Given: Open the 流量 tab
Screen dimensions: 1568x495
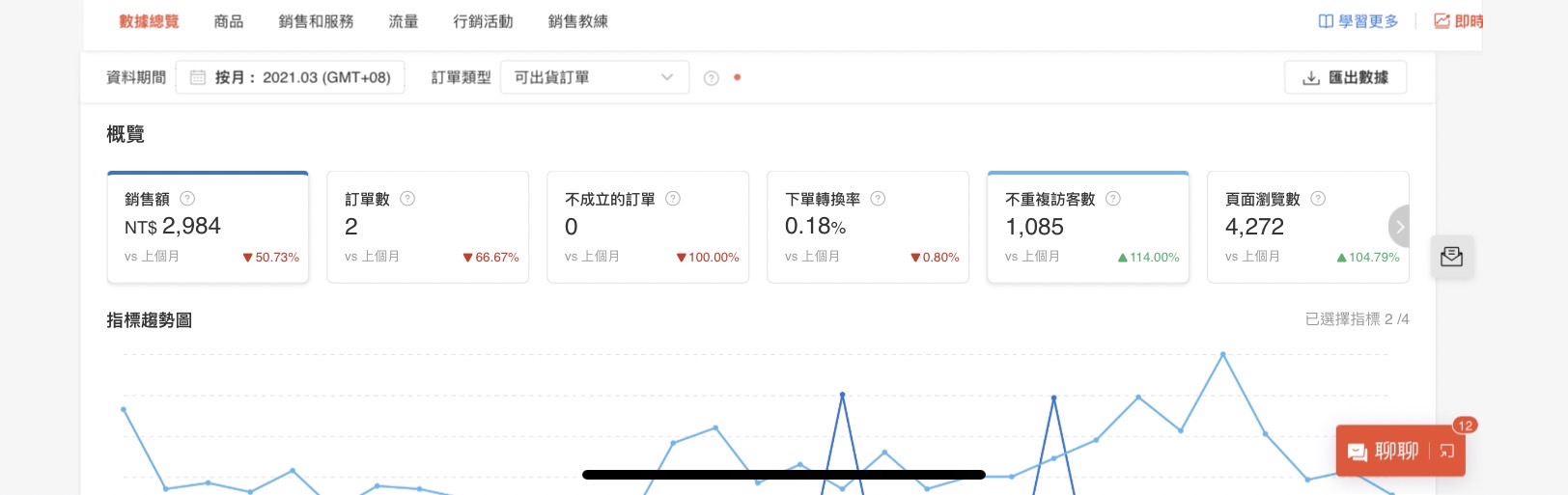Looking at the screenshot, I should tap(404, 21).
